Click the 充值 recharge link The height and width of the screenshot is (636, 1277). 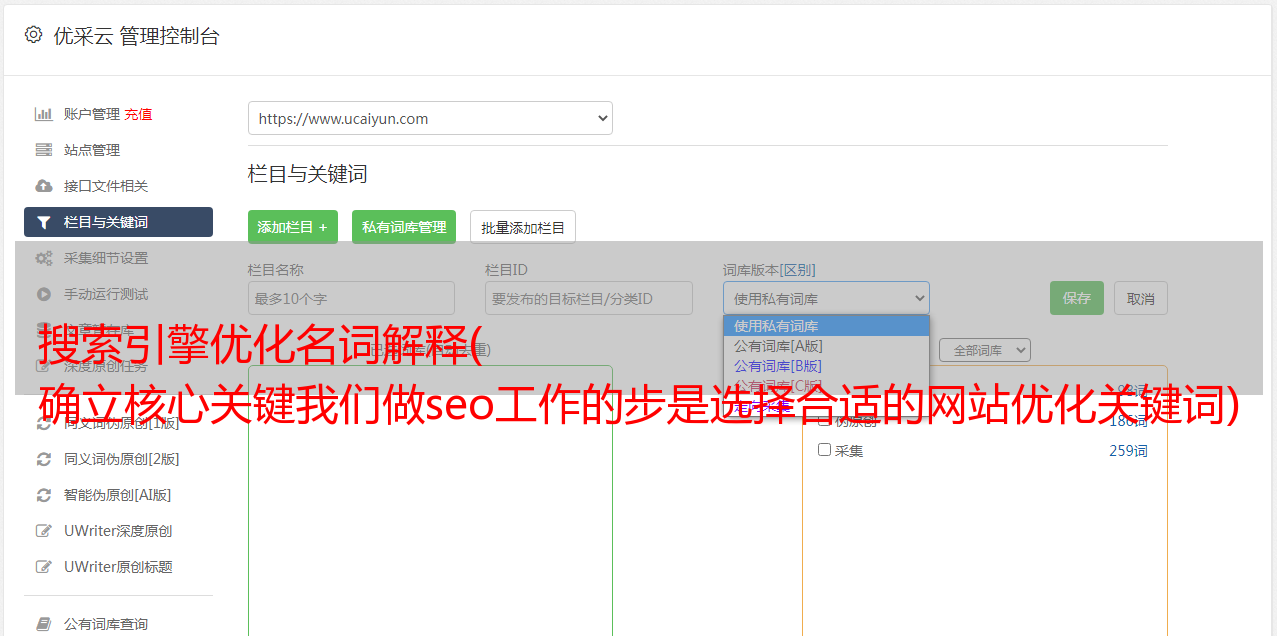pos(138,114)
